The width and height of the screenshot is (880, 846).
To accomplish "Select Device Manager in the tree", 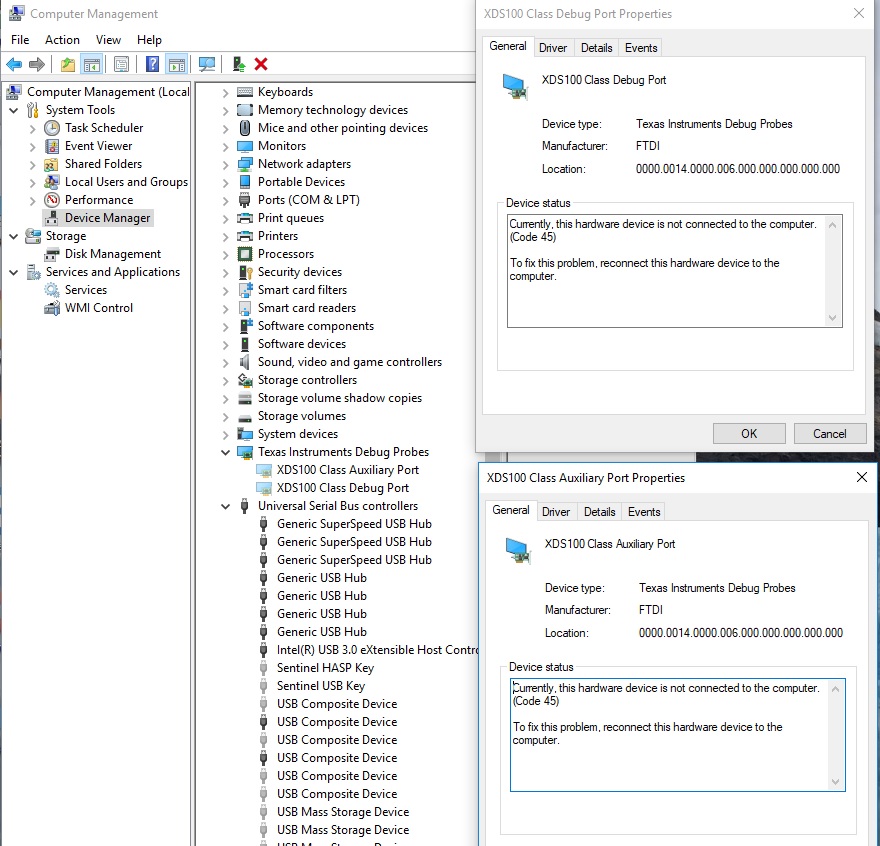I will [107, 218].
